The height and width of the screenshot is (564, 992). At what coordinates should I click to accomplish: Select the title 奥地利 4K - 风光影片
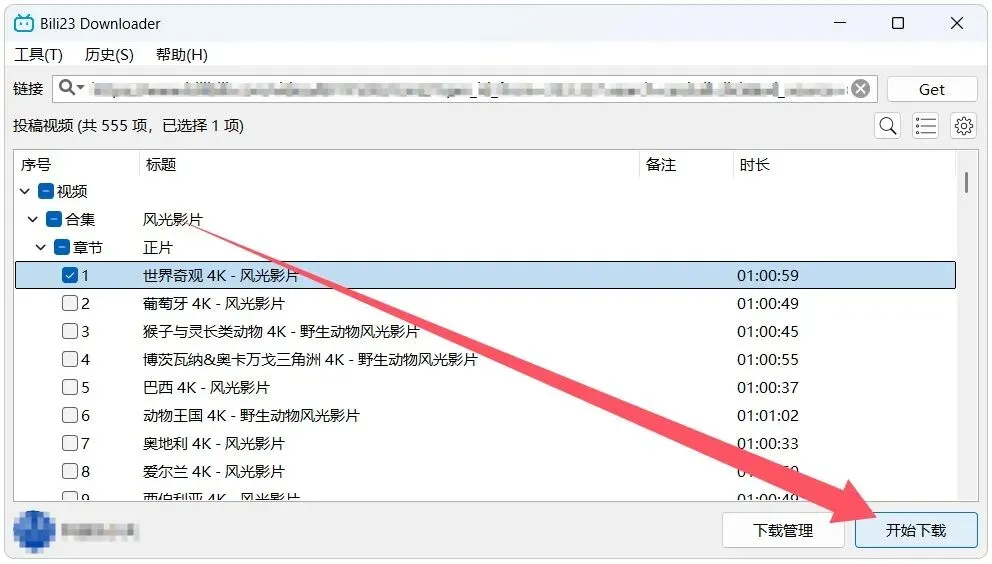214,443
